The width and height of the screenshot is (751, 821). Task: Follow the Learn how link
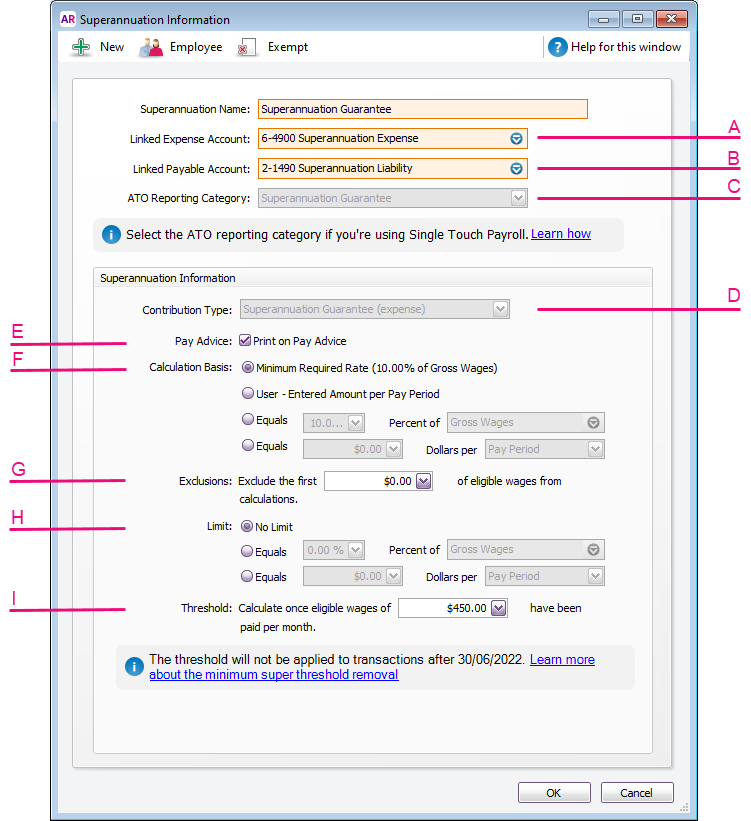[561, 234]
